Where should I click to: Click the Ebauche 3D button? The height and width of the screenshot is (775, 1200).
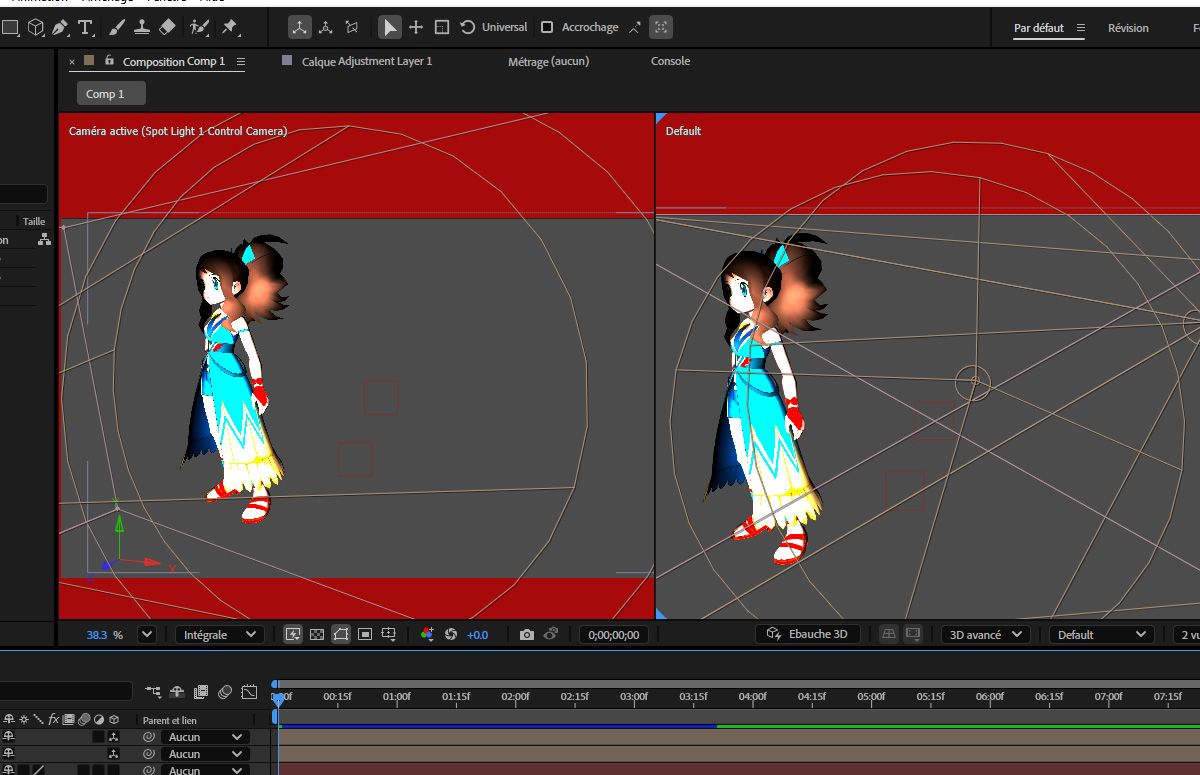808,635
